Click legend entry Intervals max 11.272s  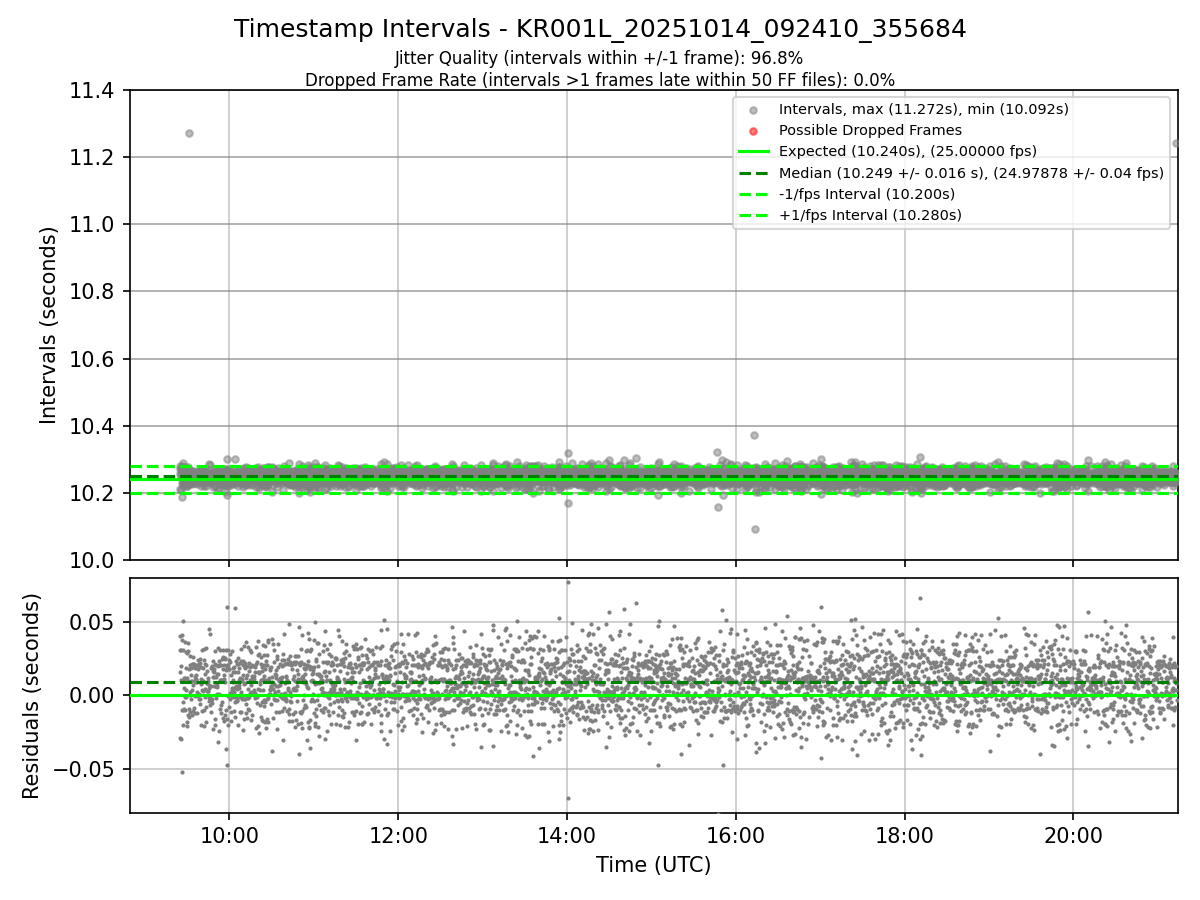coord(924,109)
